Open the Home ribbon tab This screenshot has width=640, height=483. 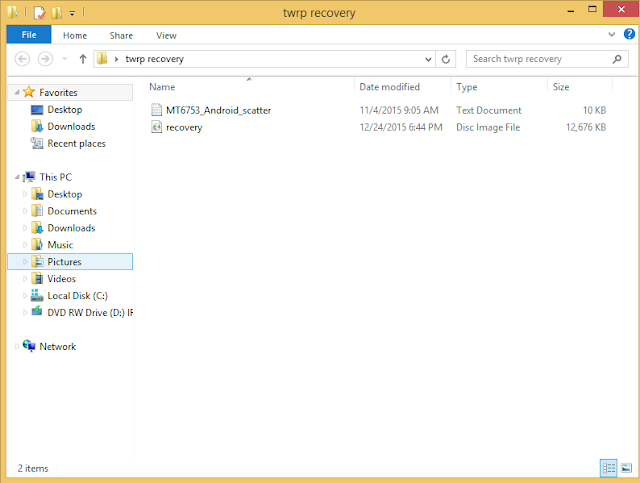tap(75, 36)
